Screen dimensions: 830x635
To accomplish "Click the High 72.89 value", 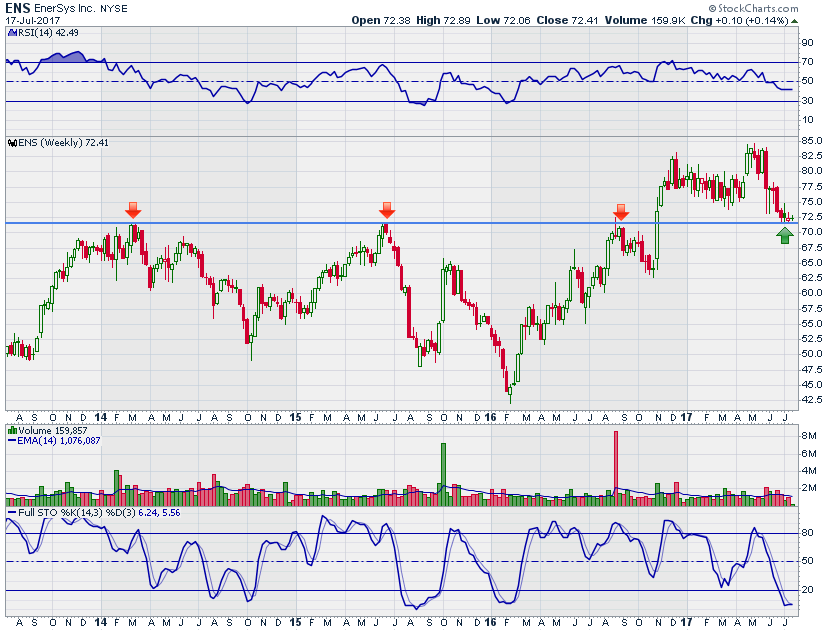I will click(x=444, y=21).
